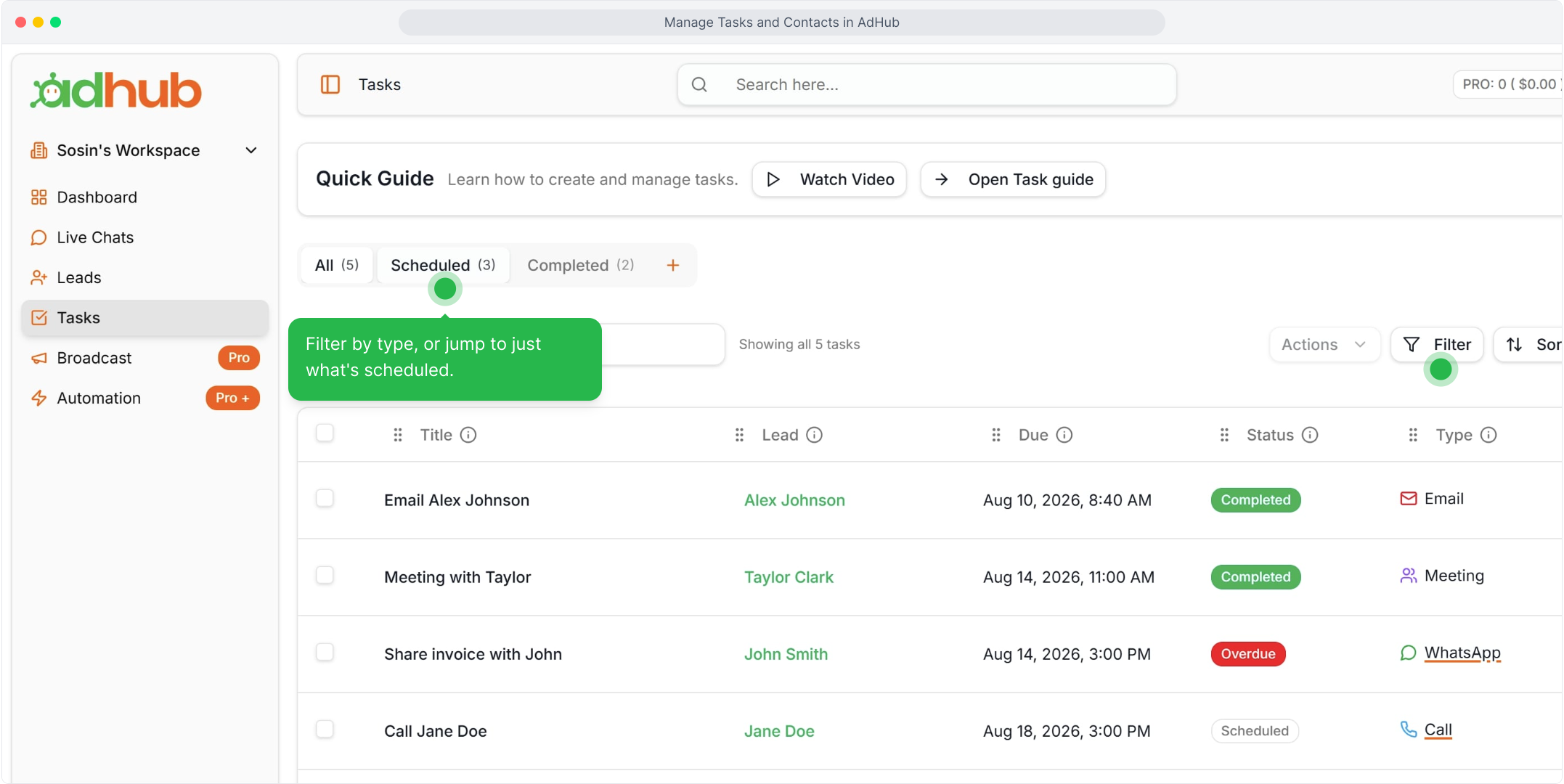Grab the Due column drag handle
1564x784 pixels.
[x=996, y=435]
